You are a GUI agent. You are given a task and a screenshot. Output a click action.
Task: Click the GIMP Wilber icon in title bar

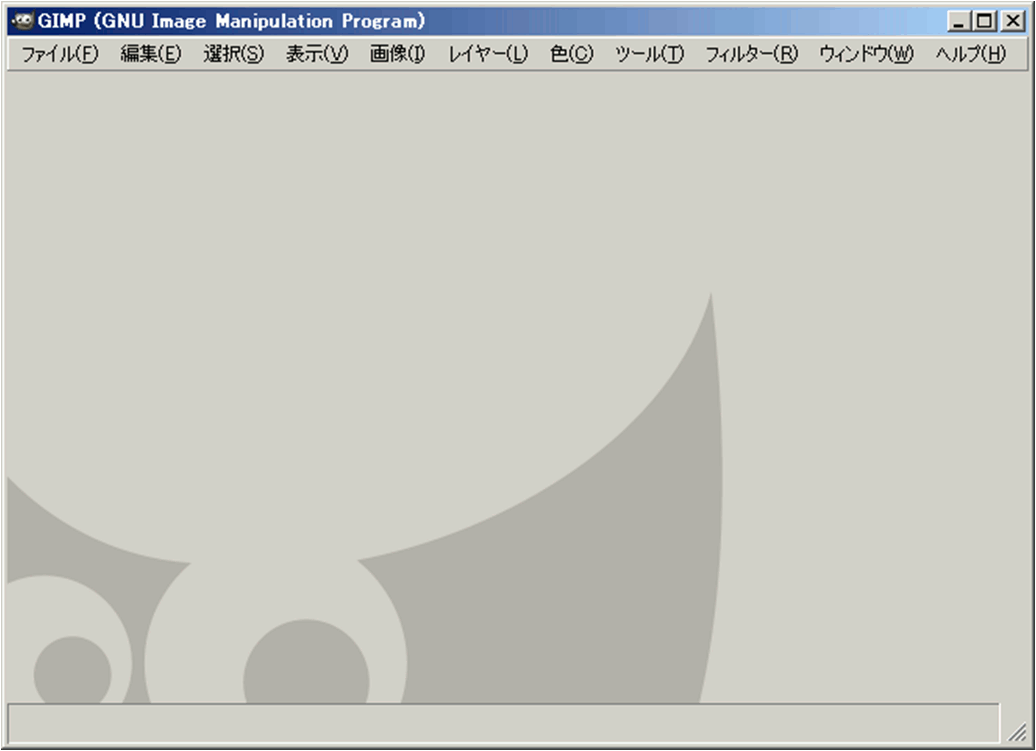22,21
